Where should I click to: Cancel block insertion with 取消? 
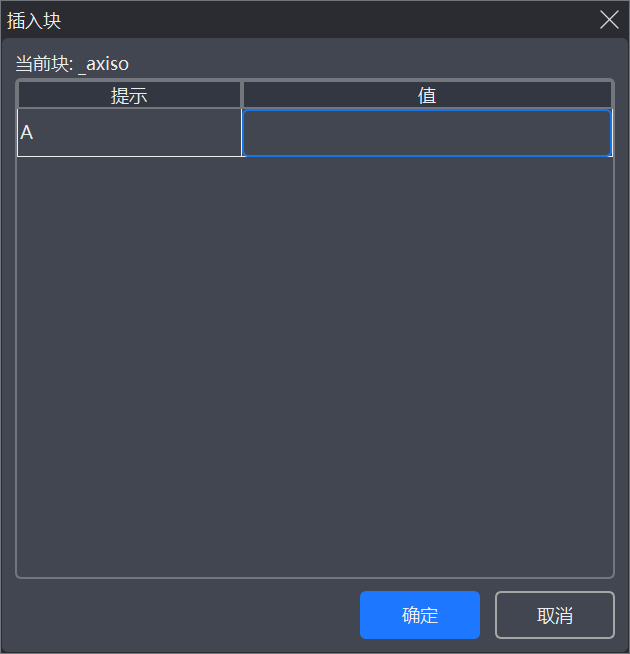coord(554,615)
